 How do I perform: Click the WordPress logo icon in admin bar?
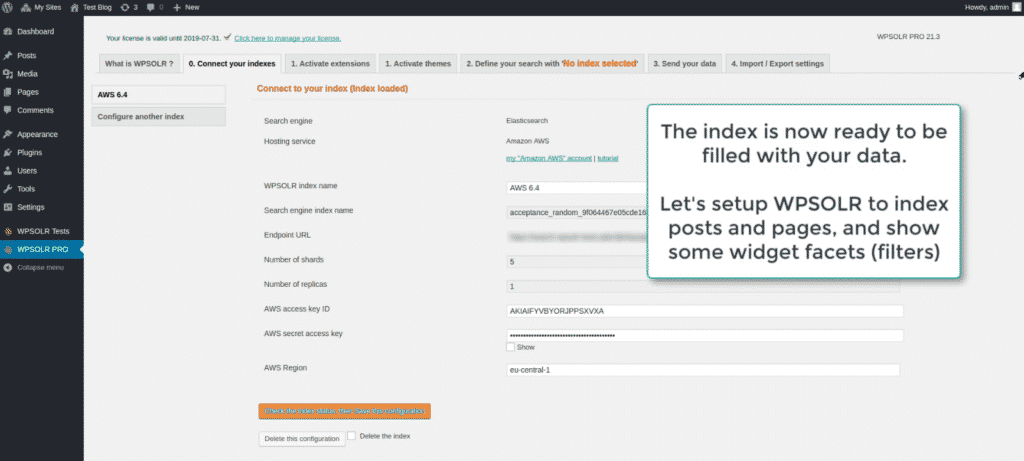[x=8, y=7]
